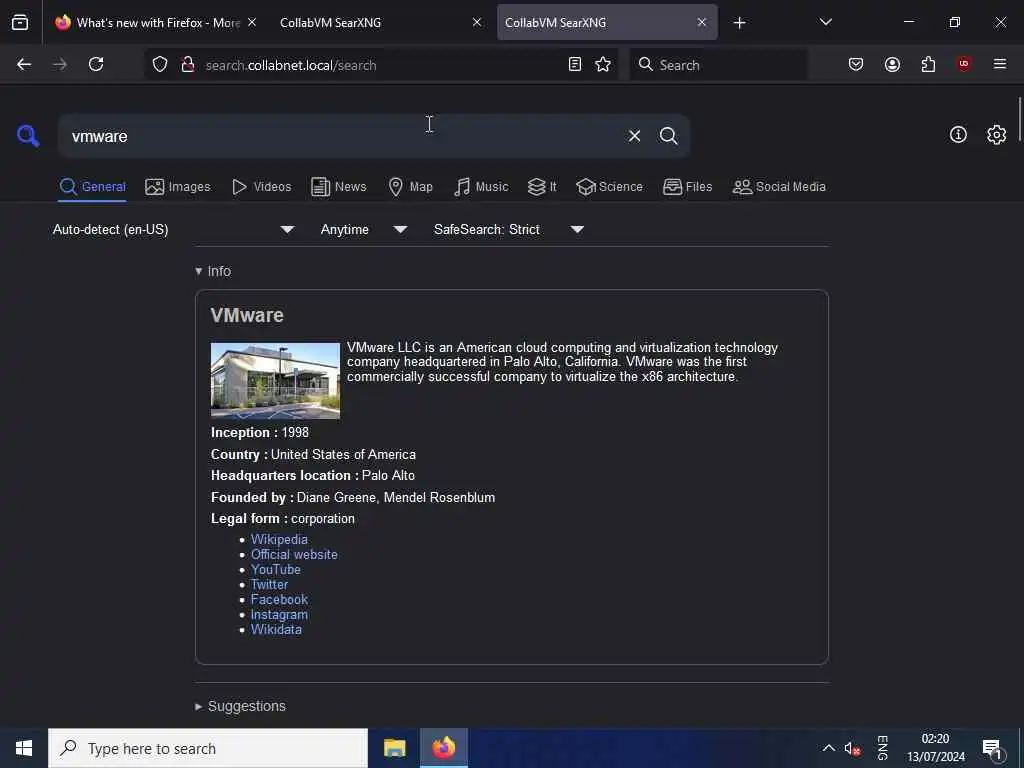
Task: Open File Explorer from taskbar
Action: tap(394, 748)
